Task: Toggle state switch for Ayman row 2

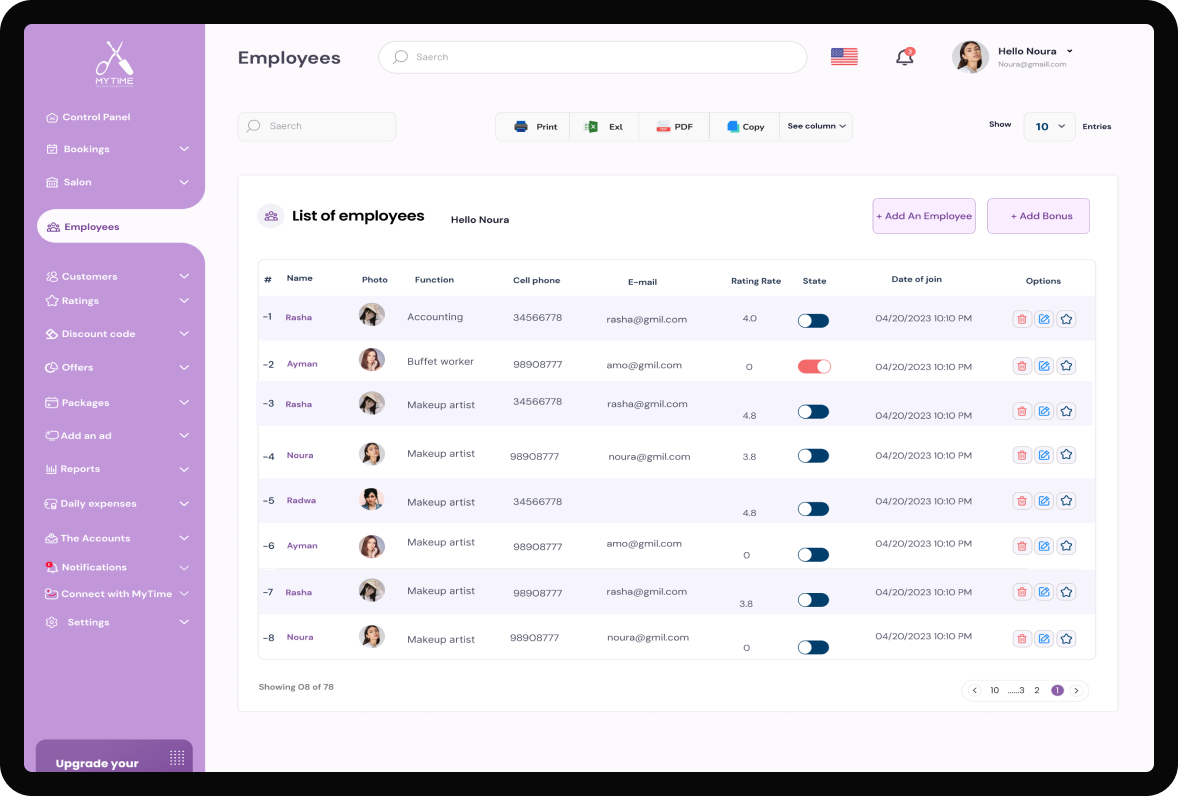Action: pyautogui.click(x=814, y=367)
